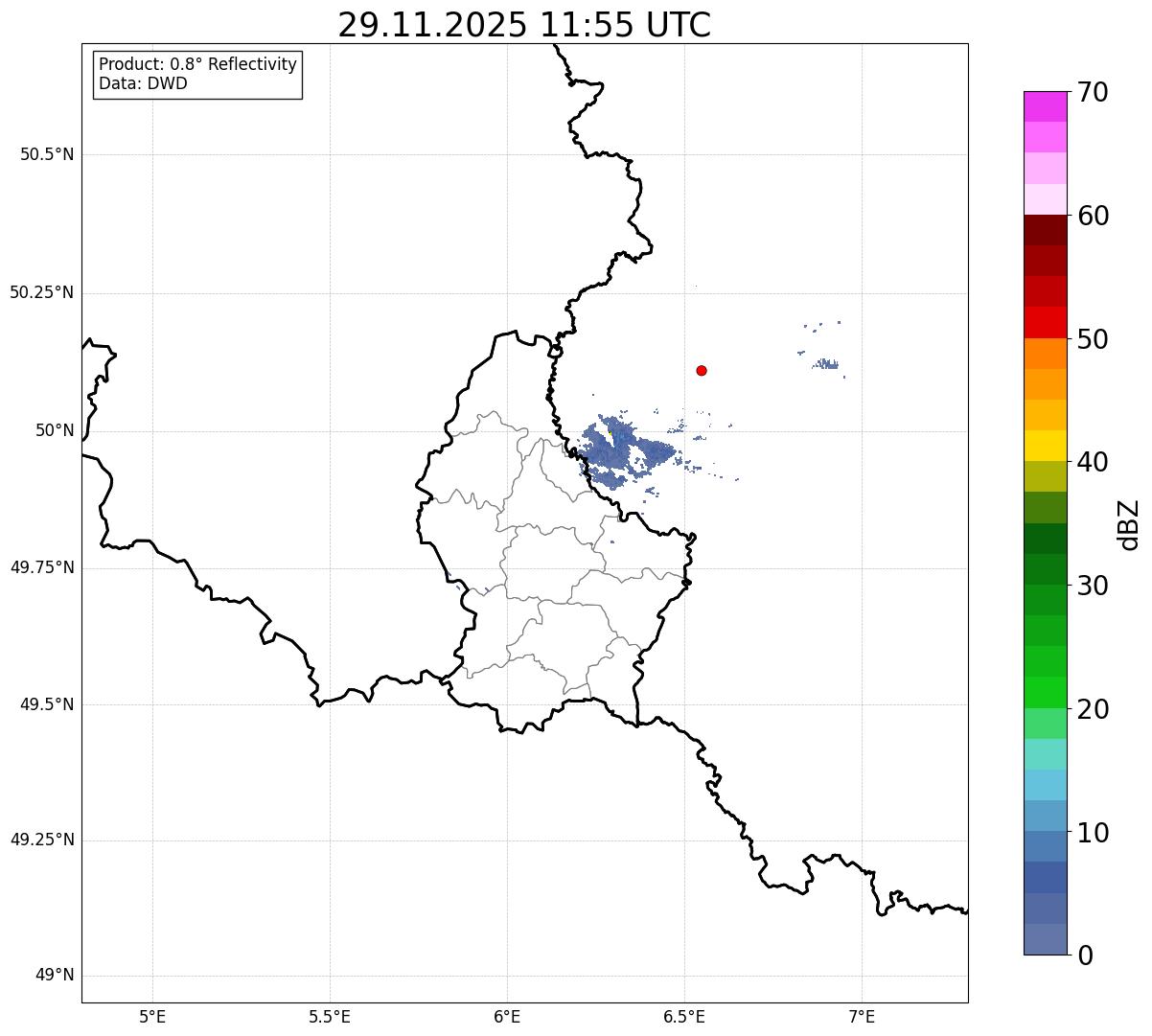Pick the bright green swatch just above 20 dBZ
The width and height of the screenshot is (1152, 1036).
1045,692
